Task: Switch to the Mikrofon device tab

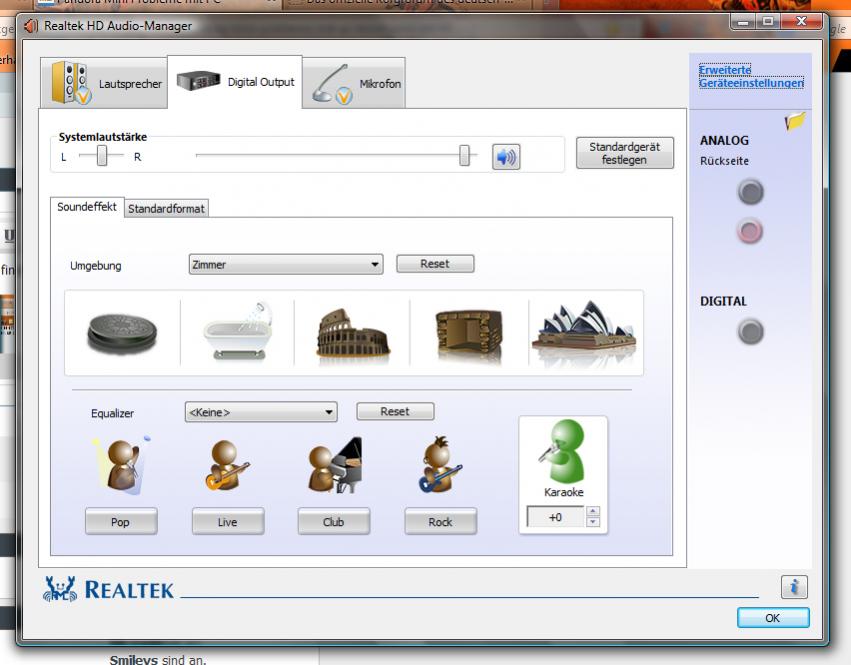Action: (x=354, y=84)
